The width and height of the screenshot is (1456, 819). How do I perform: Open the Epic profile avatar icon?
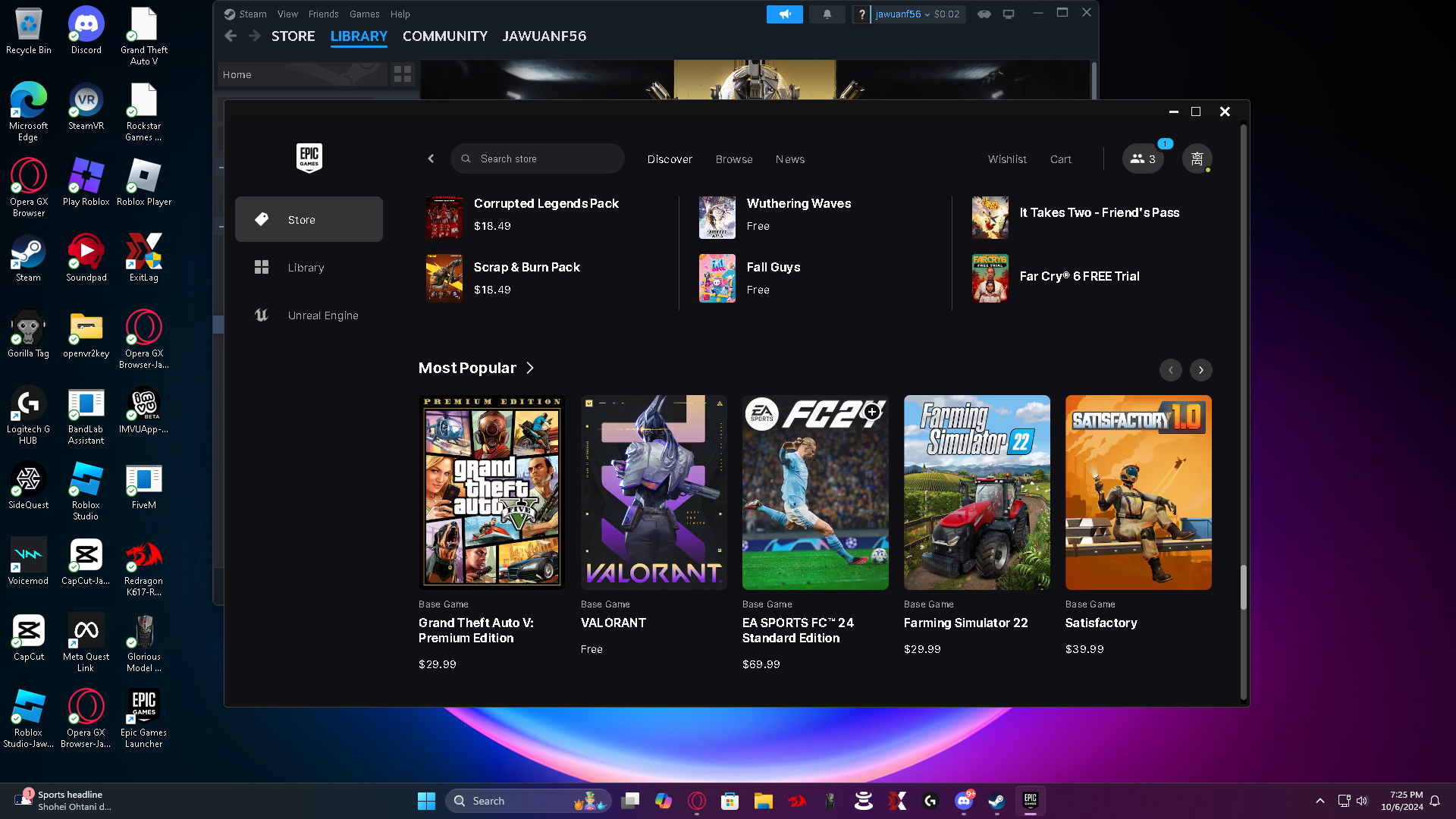[x=1197, y=159]
